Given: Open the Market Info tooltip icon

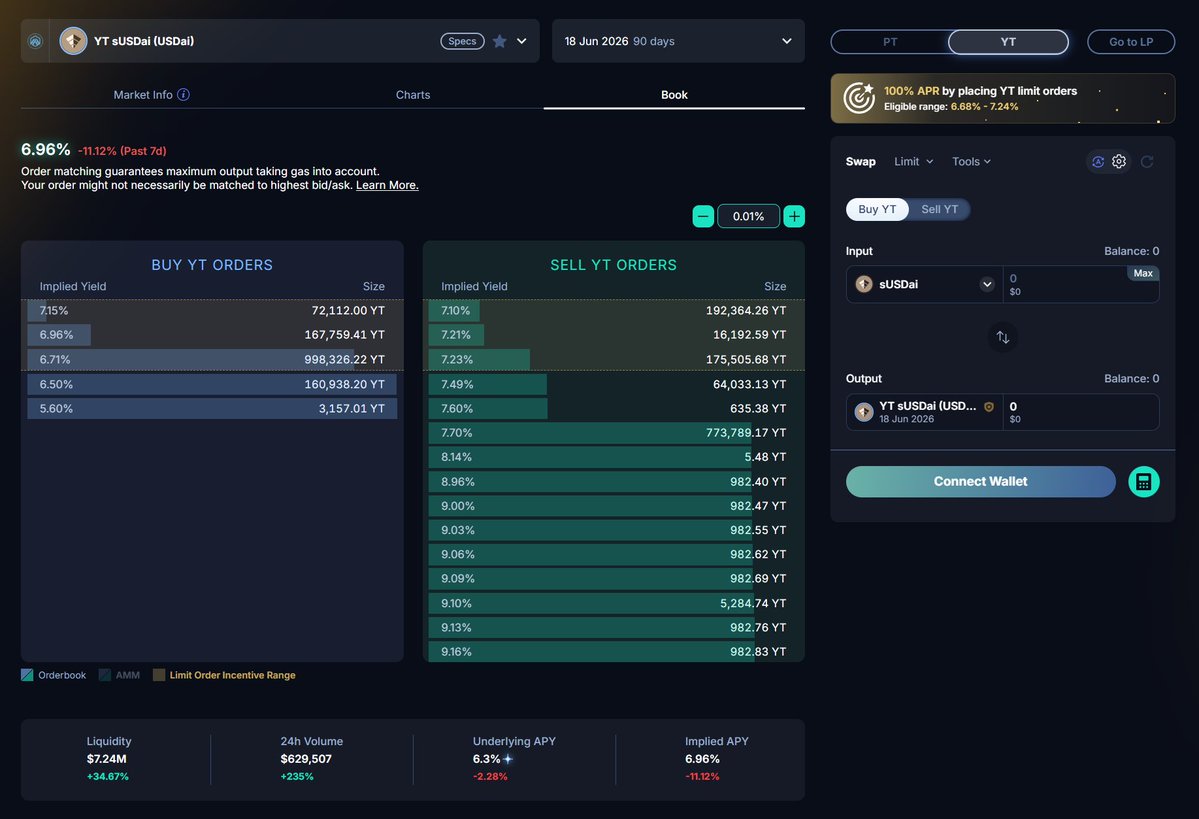Looking at the screenshot, I should click(x=184, y=95).
